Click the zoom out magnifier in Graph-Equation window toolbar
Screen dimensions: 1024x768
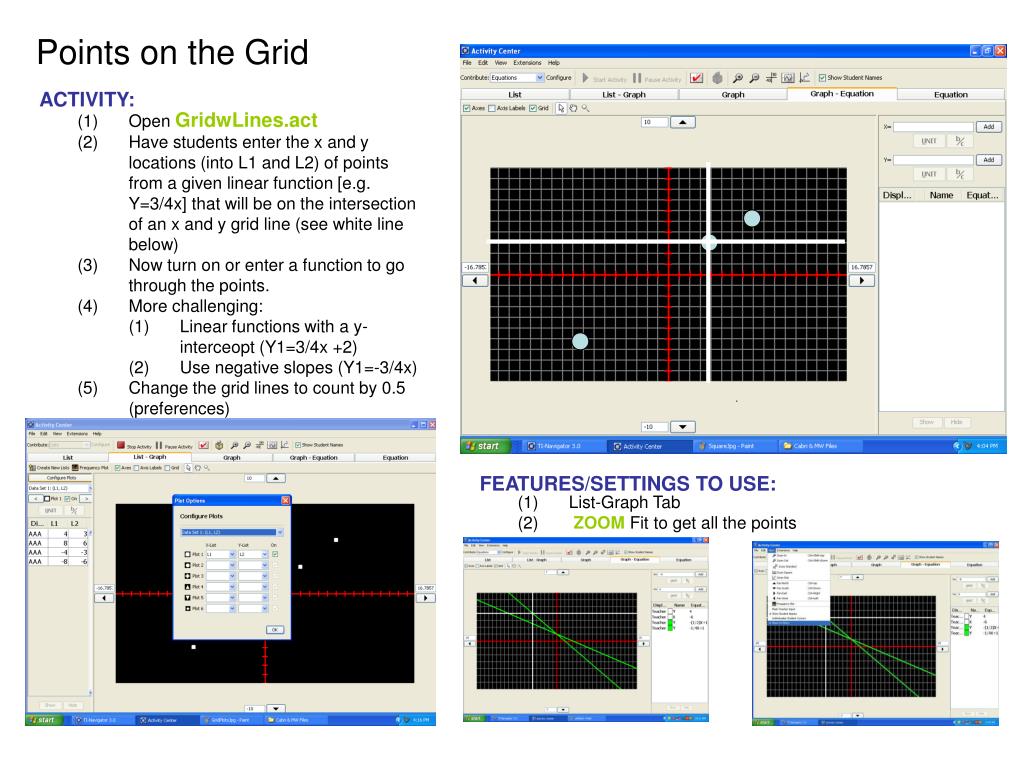[754, 78]
